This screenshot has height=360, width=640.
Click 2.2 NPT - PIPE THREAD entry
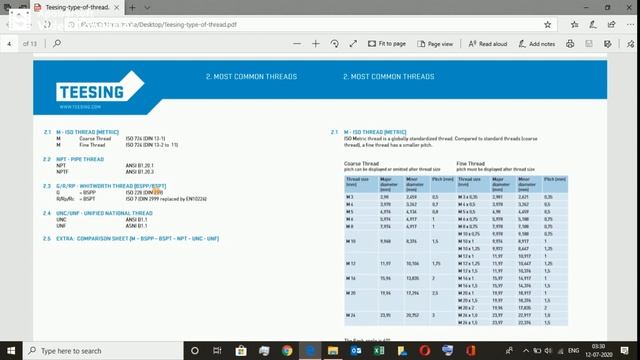click(x=74, y=159)
